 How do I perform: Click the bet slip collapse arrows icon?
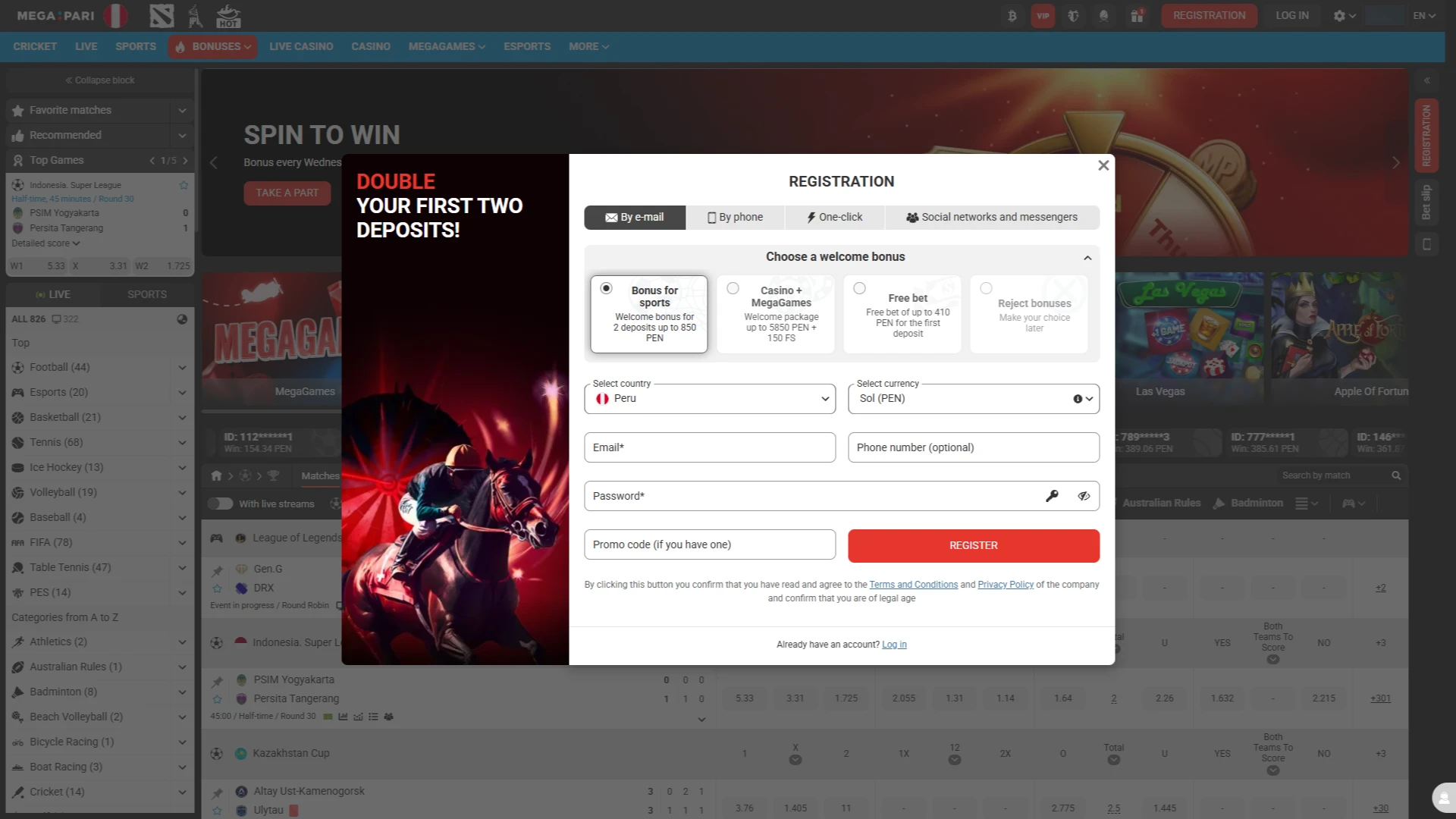tap(1426, 80)
